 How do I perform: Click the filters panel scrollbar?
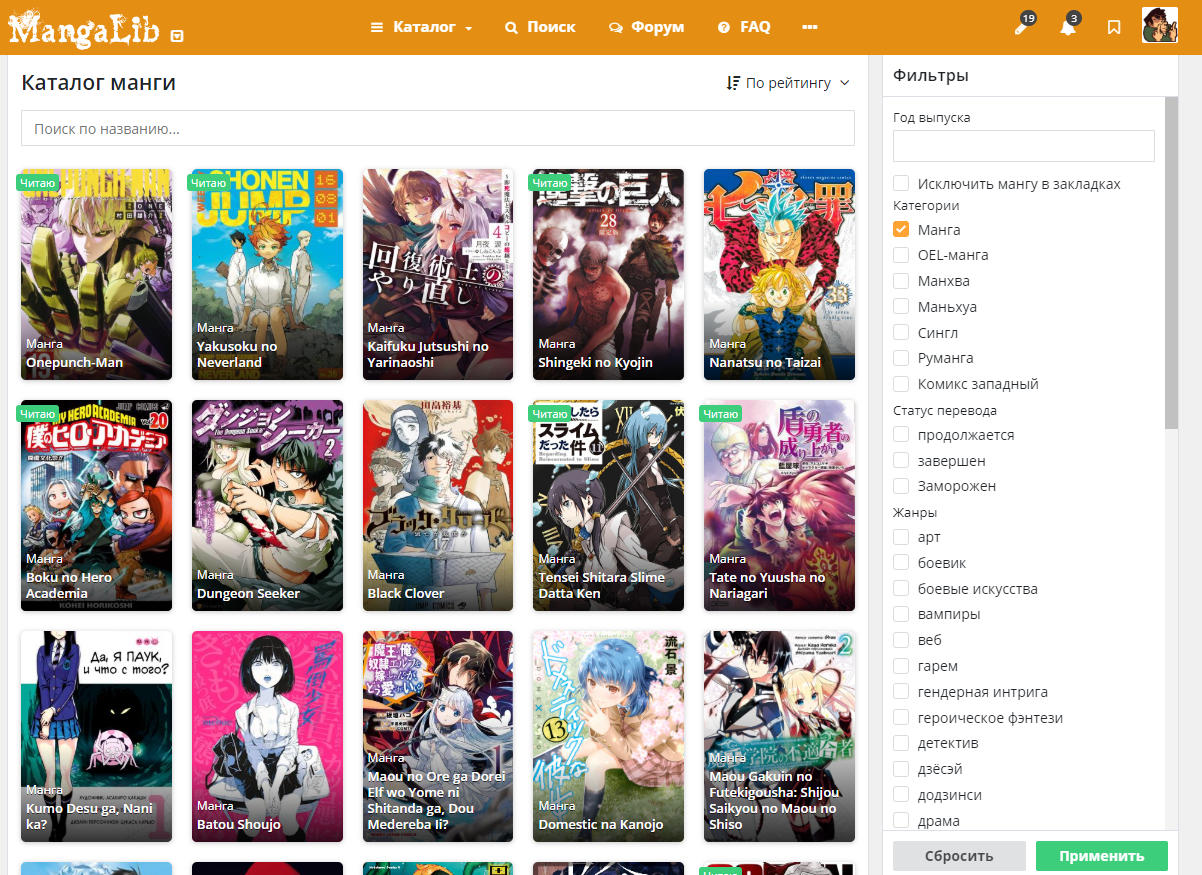tap(1172, 263)
